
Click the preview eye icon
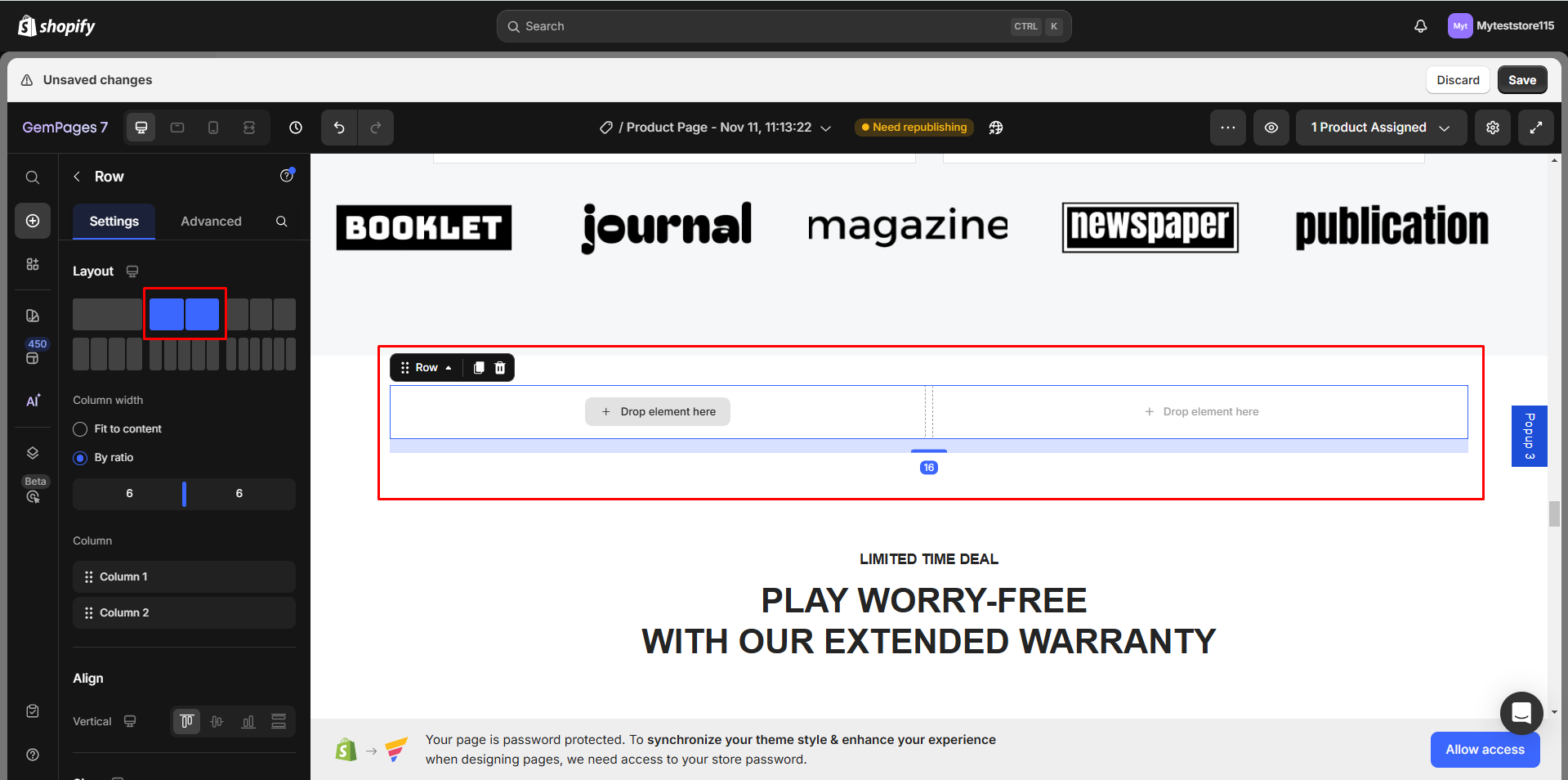pyautogui.click(x=1271, y=128)
